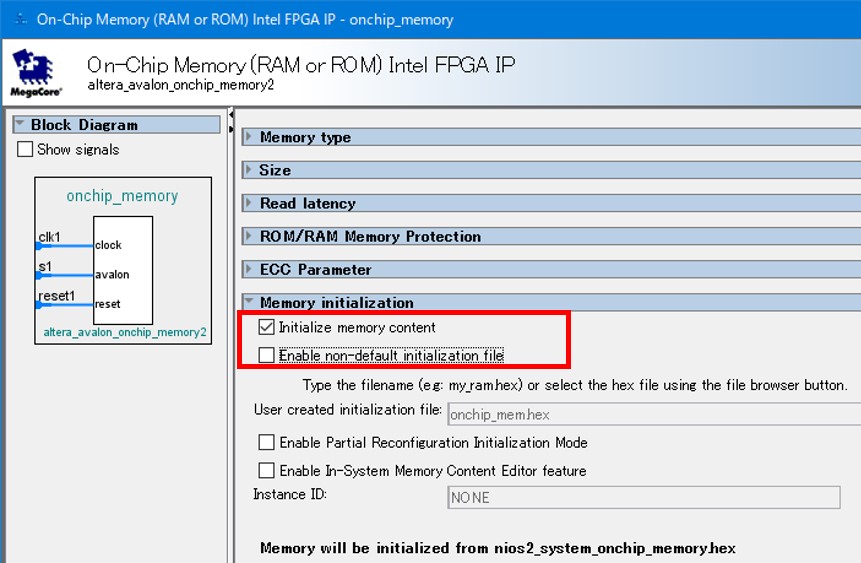Select the clk1 clock port in diagram
861x563 pixels.
click(50, 238)
